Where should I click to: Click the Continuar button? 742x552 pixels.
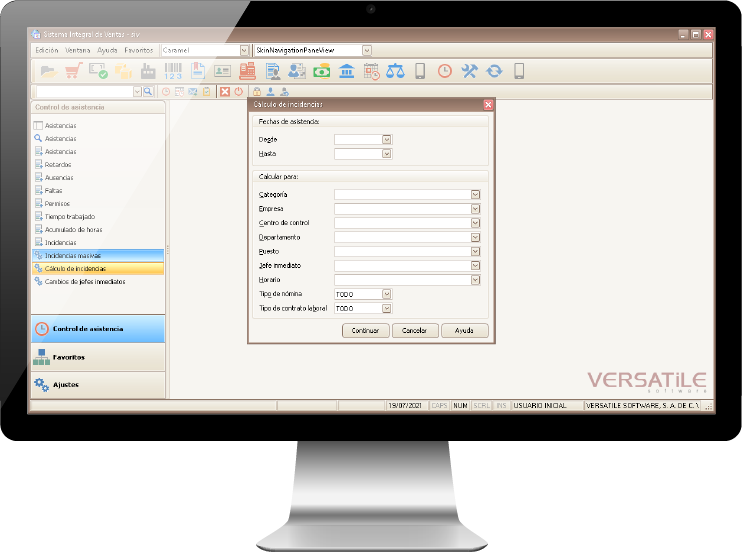pyautogui.click(x=365, y=330)
